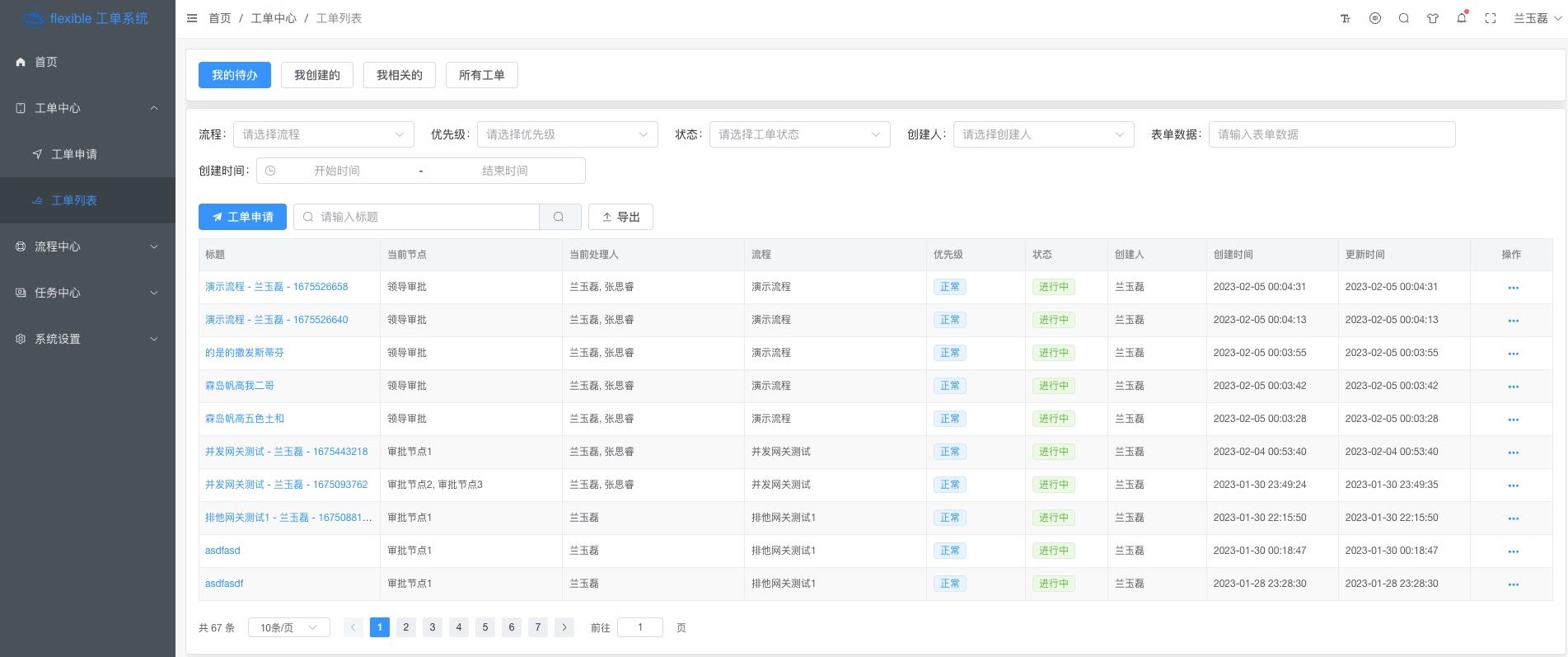1568x657 pixels.
Task: Click previous page arrow in pagination
Action: coord(353,627)
